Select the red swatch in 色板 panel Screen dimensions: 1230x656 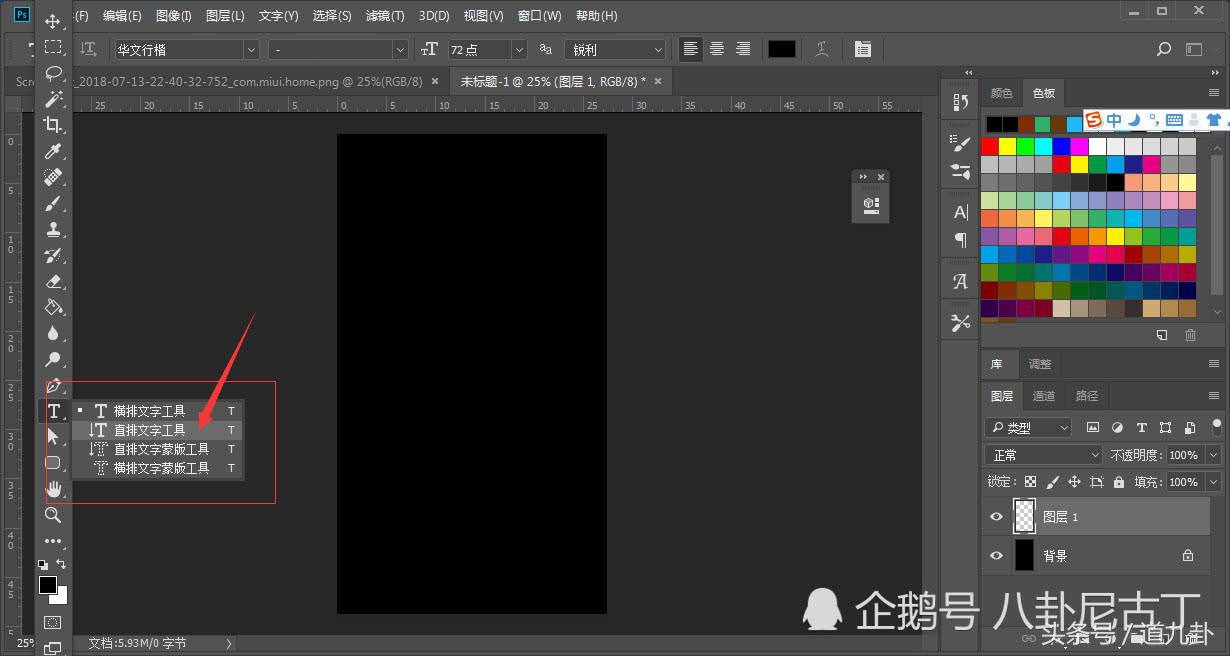click(988, 144)
